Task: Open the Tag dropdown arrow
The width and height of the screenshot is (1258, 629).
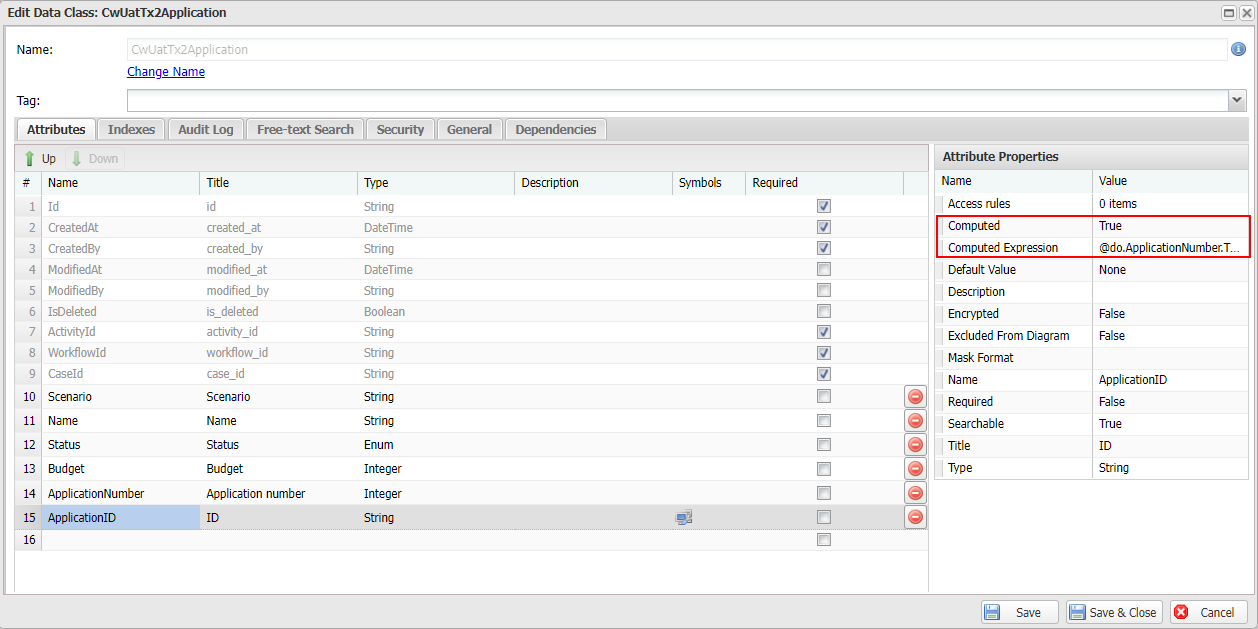Action: pos(1237,100)
